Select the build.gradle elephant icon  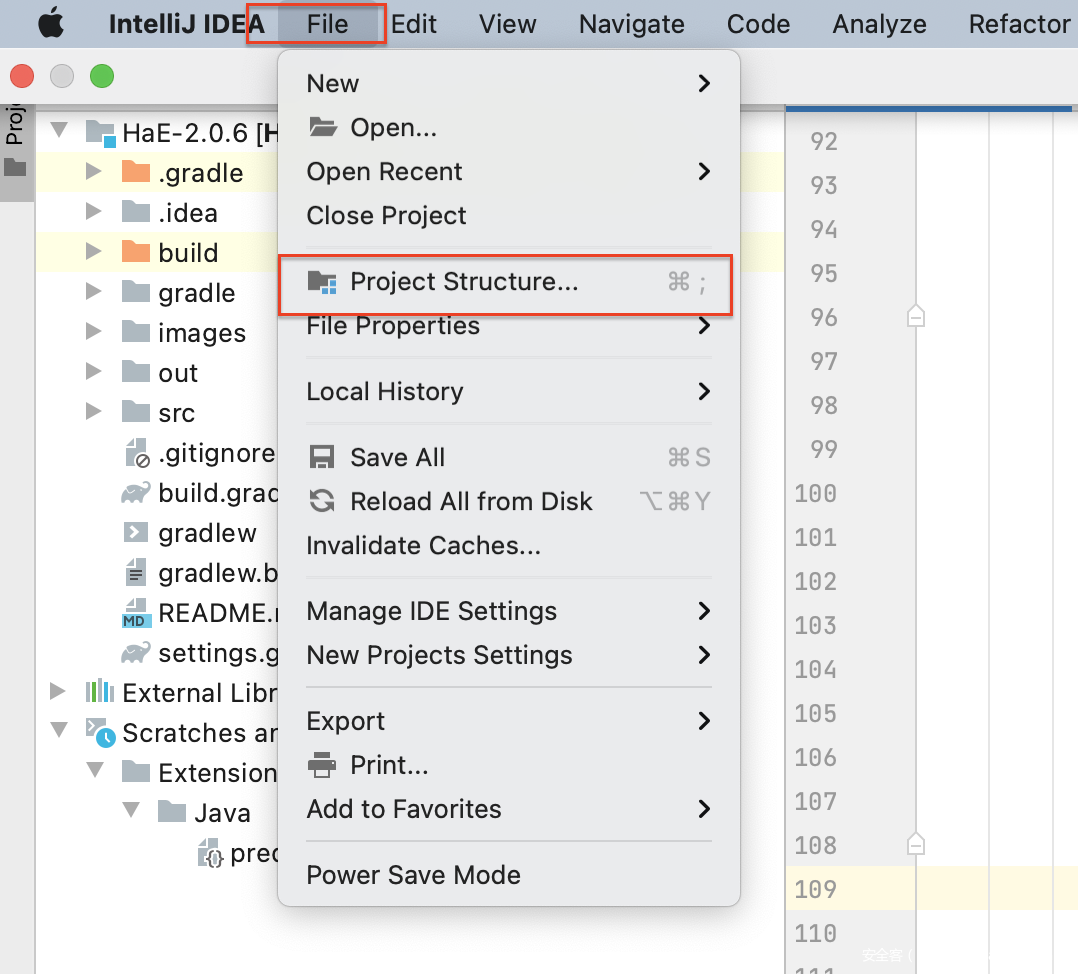[x=135, y=492]
